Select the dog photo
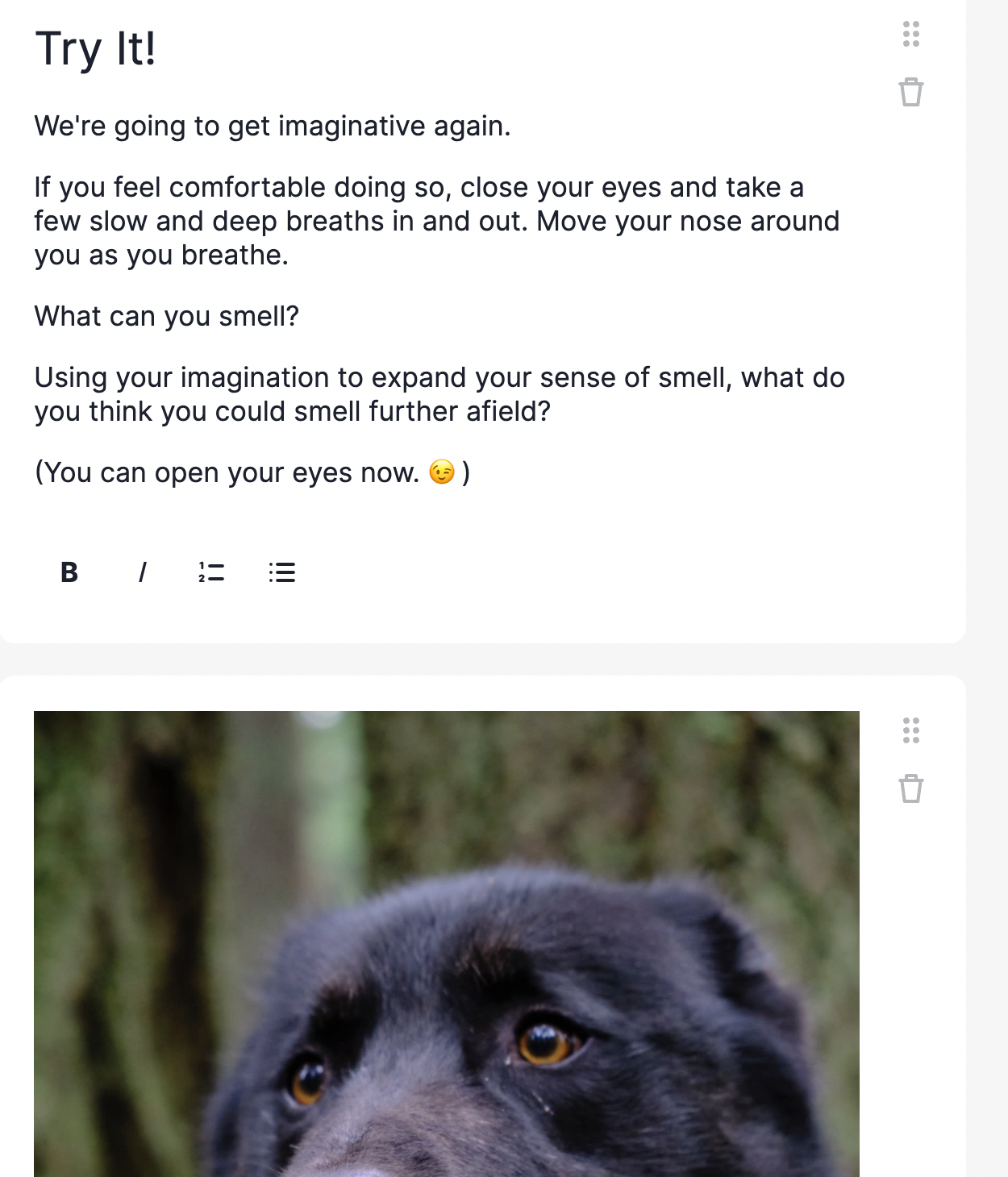The width and height of the screenshot is (1008, 1177). coord(447,943)
